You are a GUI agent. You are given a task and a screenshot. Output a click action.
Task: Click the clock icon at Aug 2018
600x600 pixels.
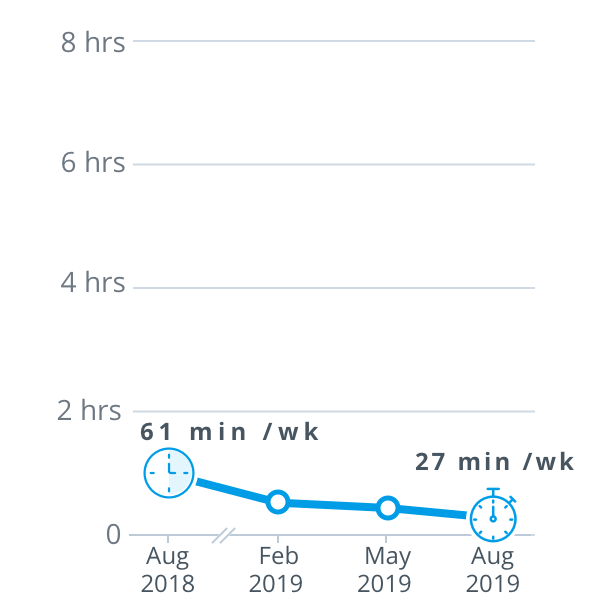pos(169,471)
